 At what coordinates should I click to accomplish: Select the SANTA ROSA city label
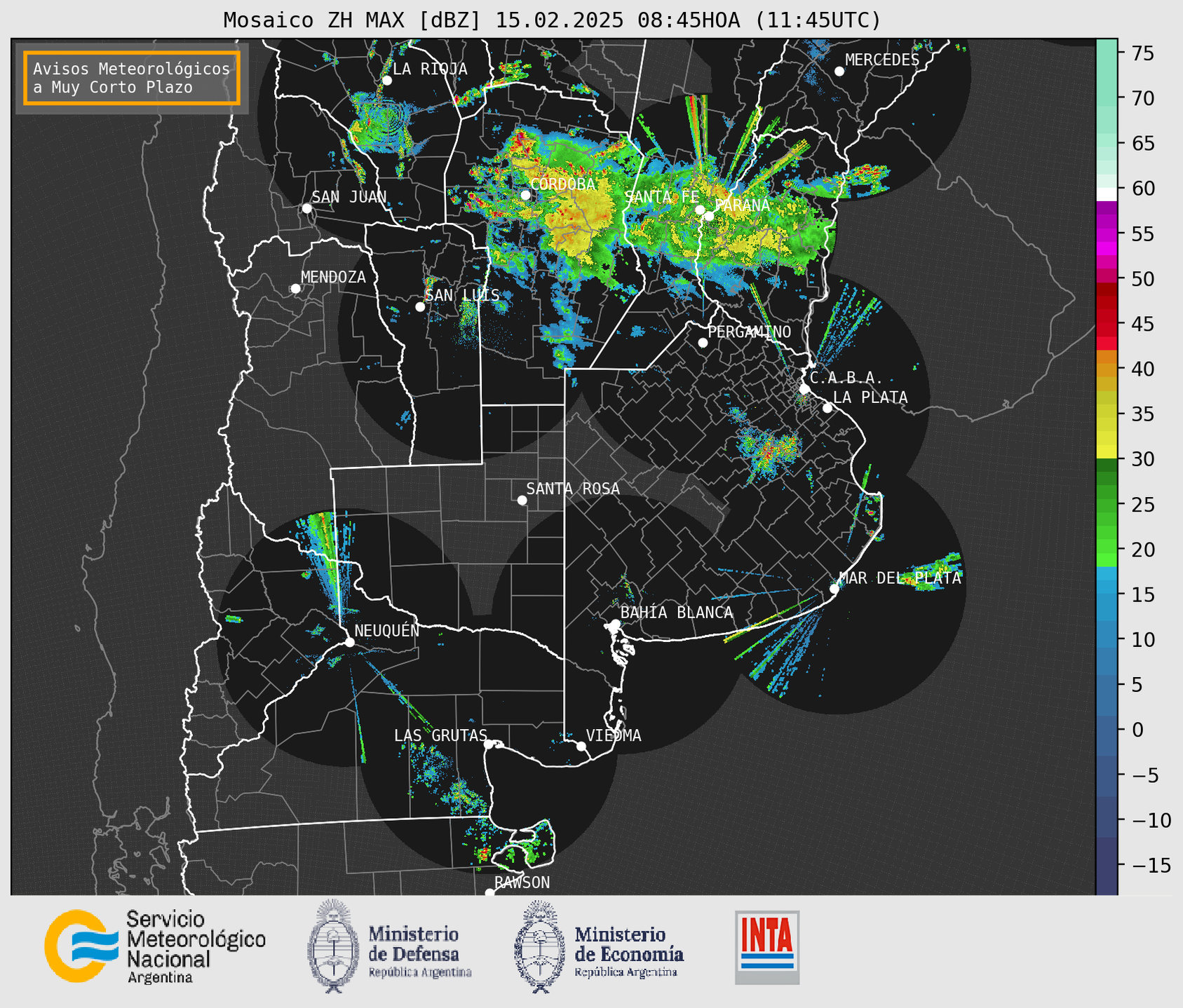click(573, 489)
